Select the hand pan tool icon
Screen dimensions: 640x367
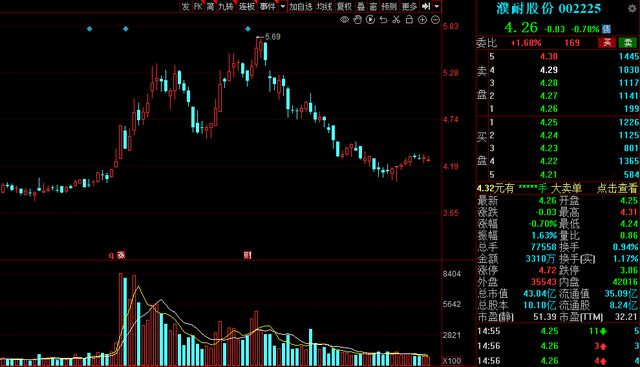coord(357,20)
